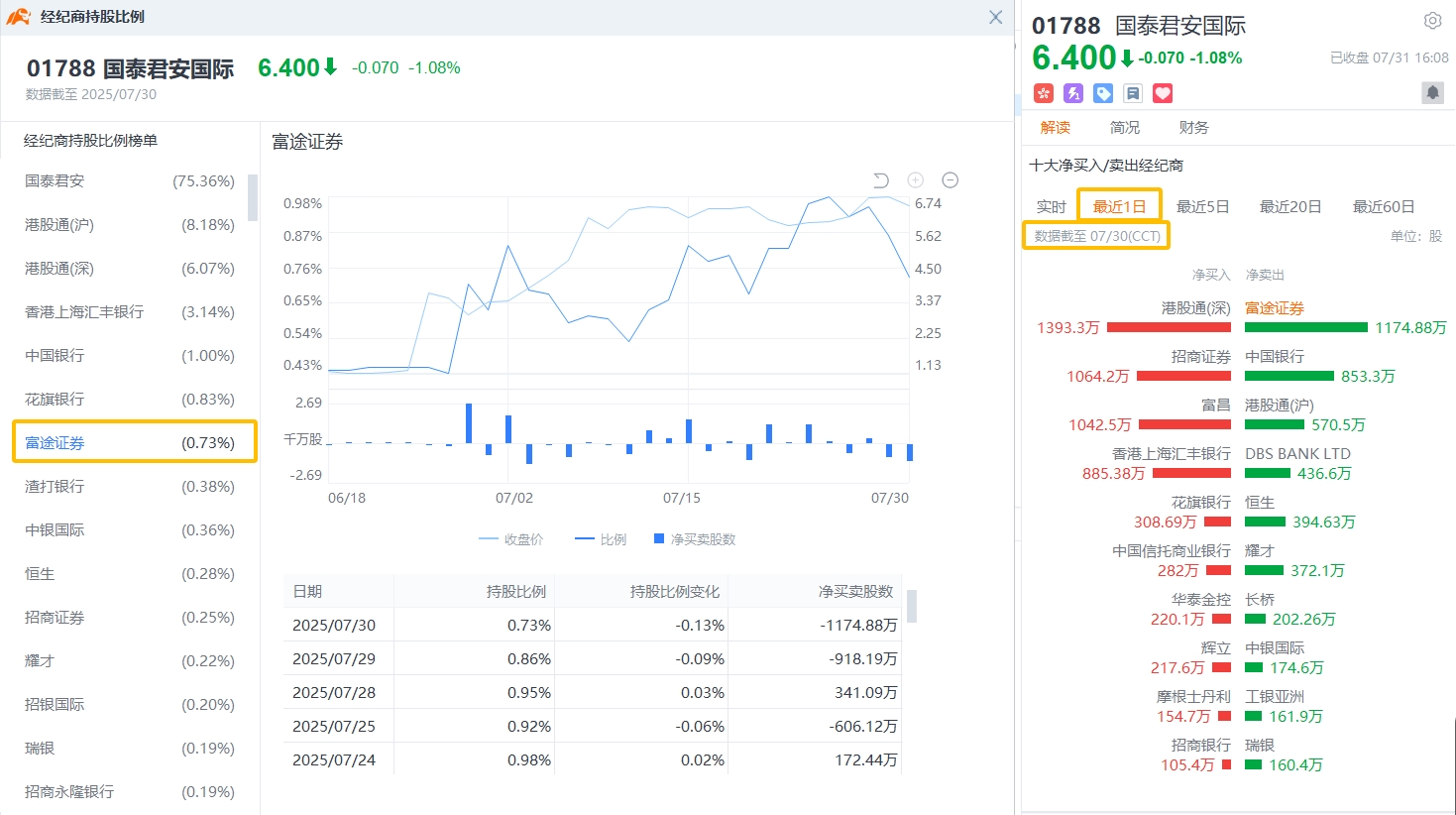Click the tallest blue bar in volume chart
This screenshot has height=815, width=1456.
pos(469,423)
